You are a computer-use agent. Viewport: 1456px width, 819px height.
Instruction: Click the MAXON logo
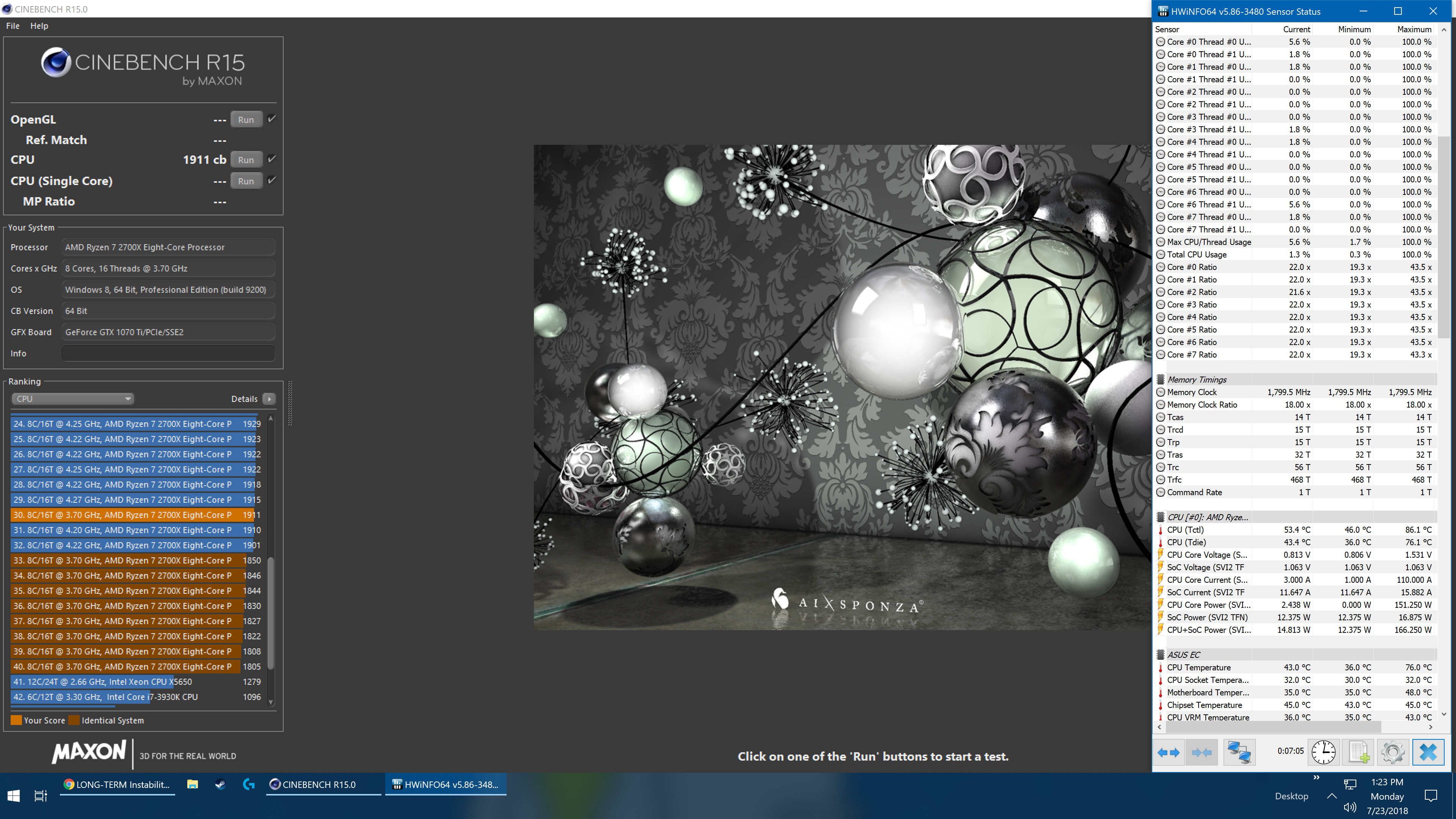(89, 752)
